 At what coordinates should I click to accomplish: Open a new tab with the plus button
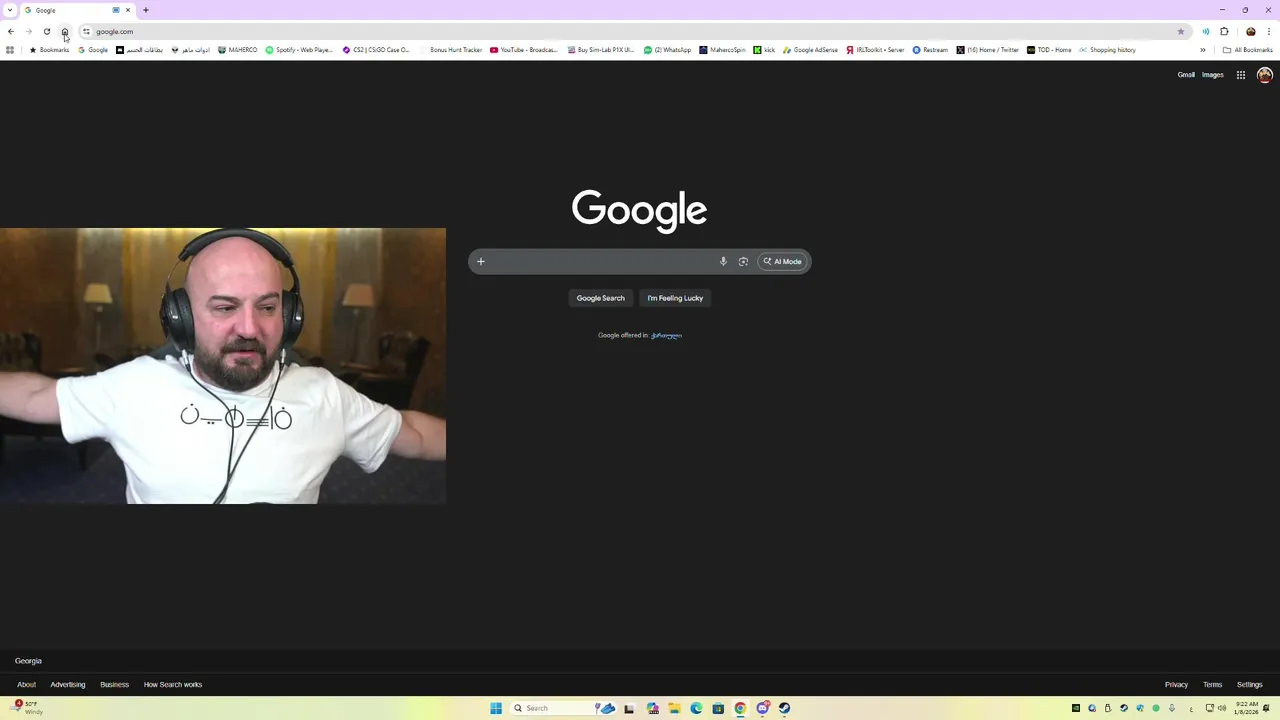pyautogui.click(x=146, y=10)
